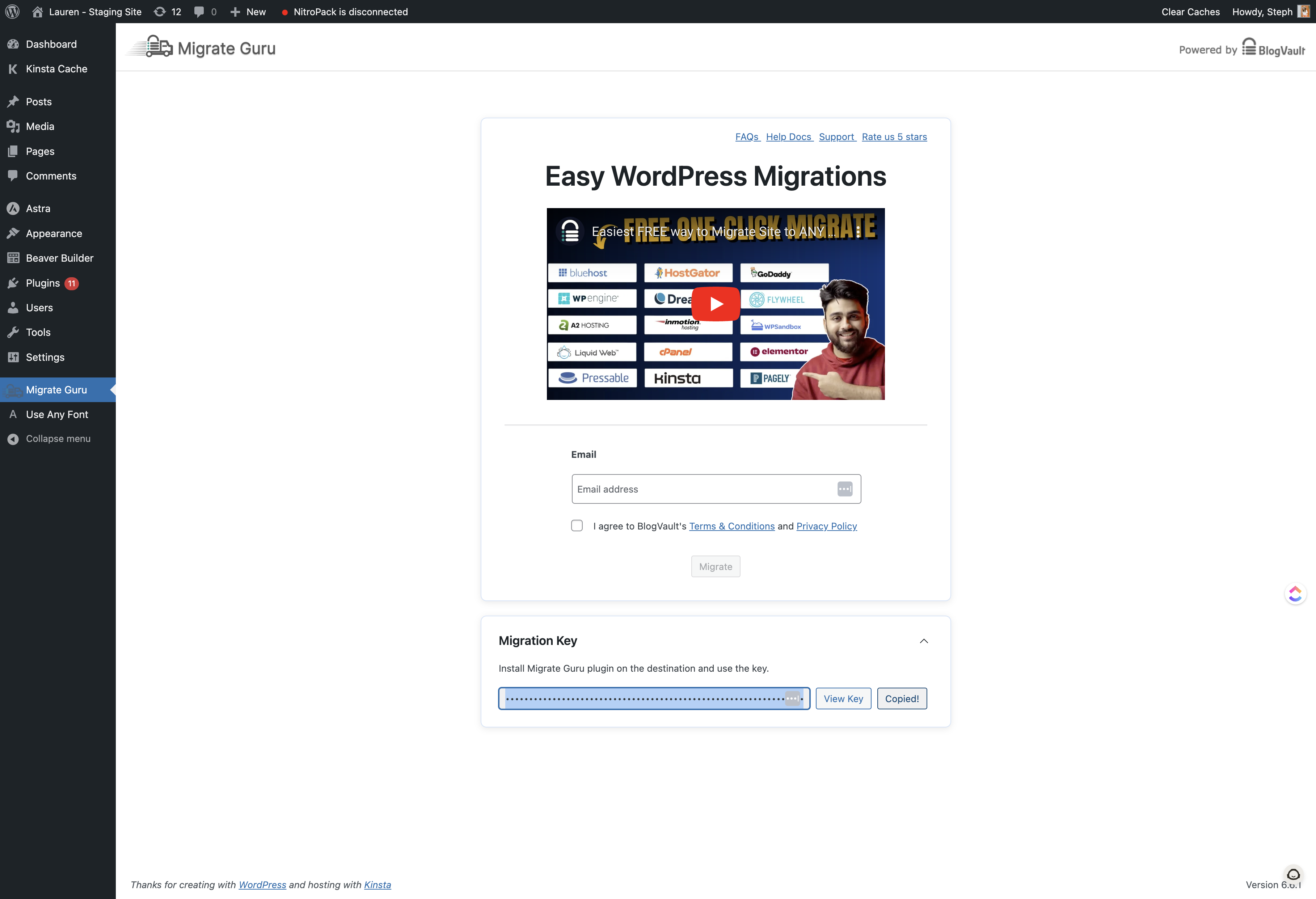
Task: Open Astra menu item
Action: click(x=58, y=208)
